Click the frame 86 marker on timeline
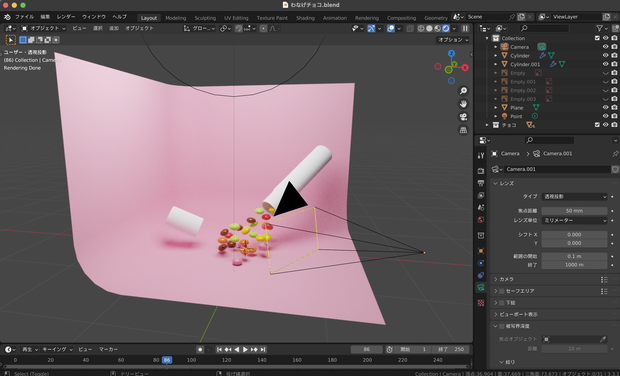The height and width of the screenshot is (376, 620). pos(167,360)
